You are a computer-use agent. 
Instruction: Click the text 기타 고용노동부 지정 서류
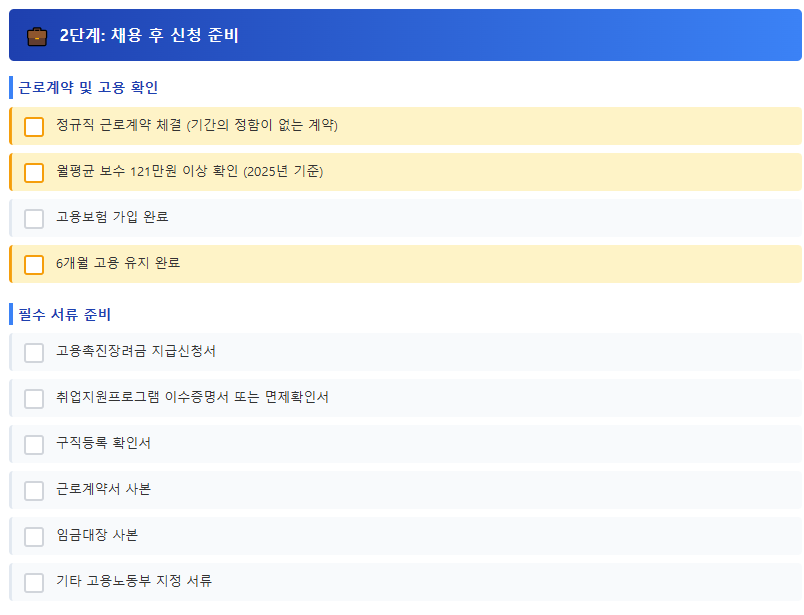134,581
